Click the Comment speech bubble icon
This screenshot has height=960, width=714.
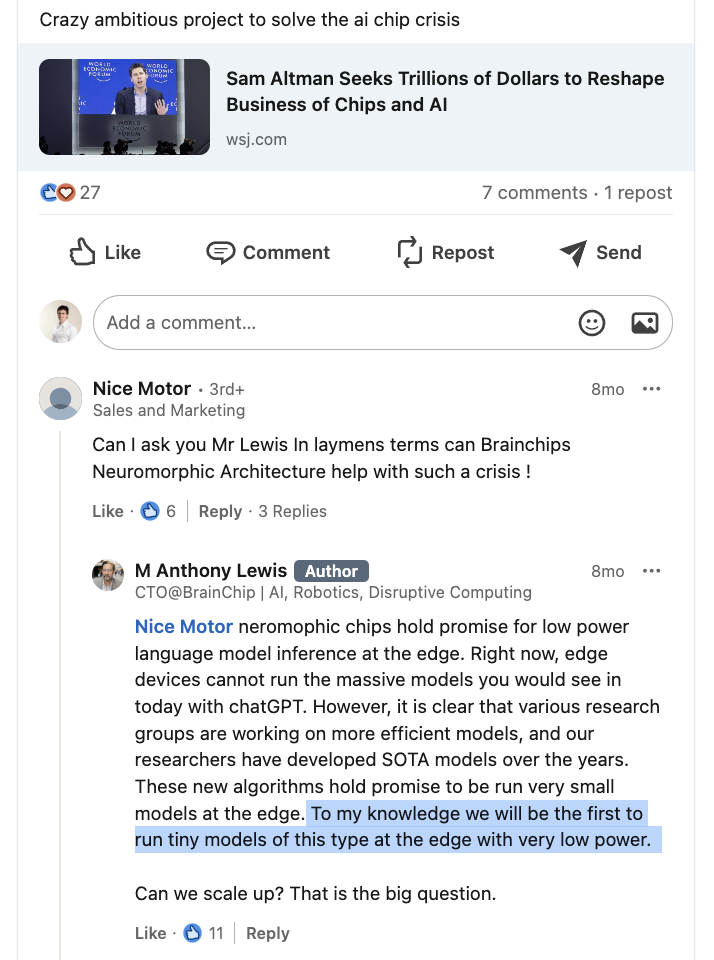click(x=220, y=252)
